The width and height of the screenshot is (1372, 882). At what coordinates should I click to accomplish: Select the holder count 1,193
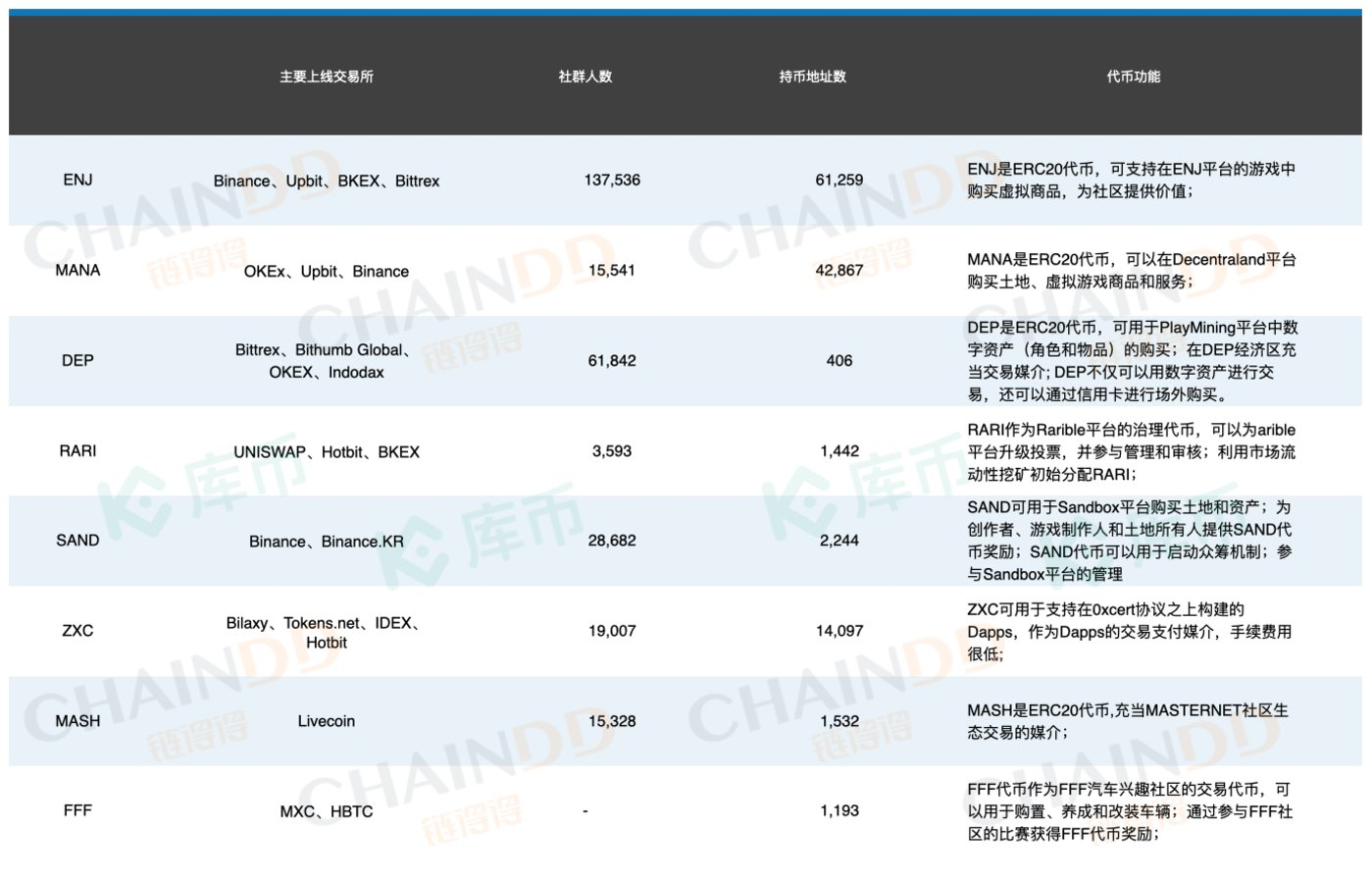(839, 810)
